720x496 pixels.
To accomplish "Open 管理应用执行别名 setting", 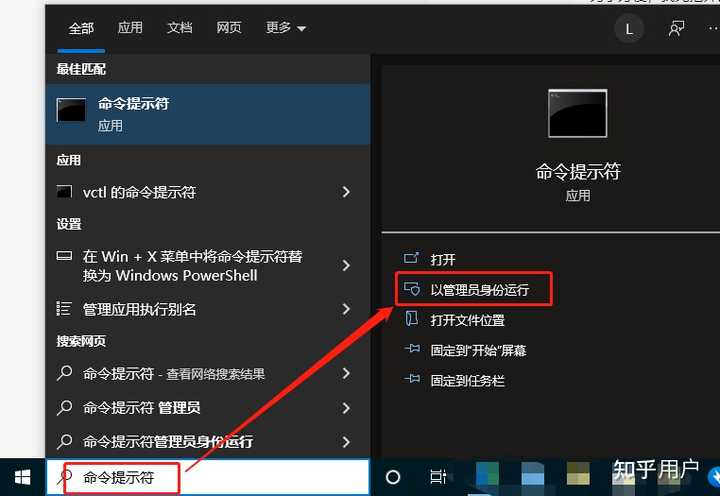I will click(208, 309).
